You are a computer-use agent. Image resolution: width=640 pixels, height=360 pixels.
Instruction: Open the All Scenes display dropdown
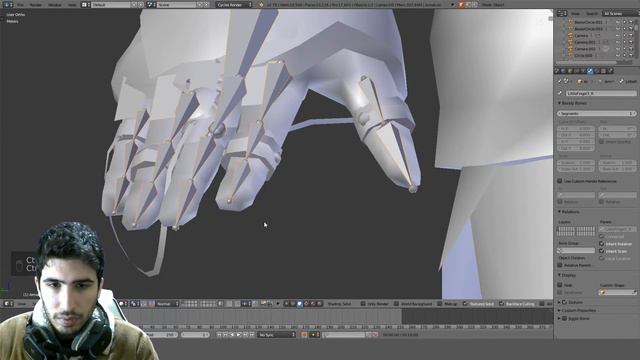(x=620, y=13)
